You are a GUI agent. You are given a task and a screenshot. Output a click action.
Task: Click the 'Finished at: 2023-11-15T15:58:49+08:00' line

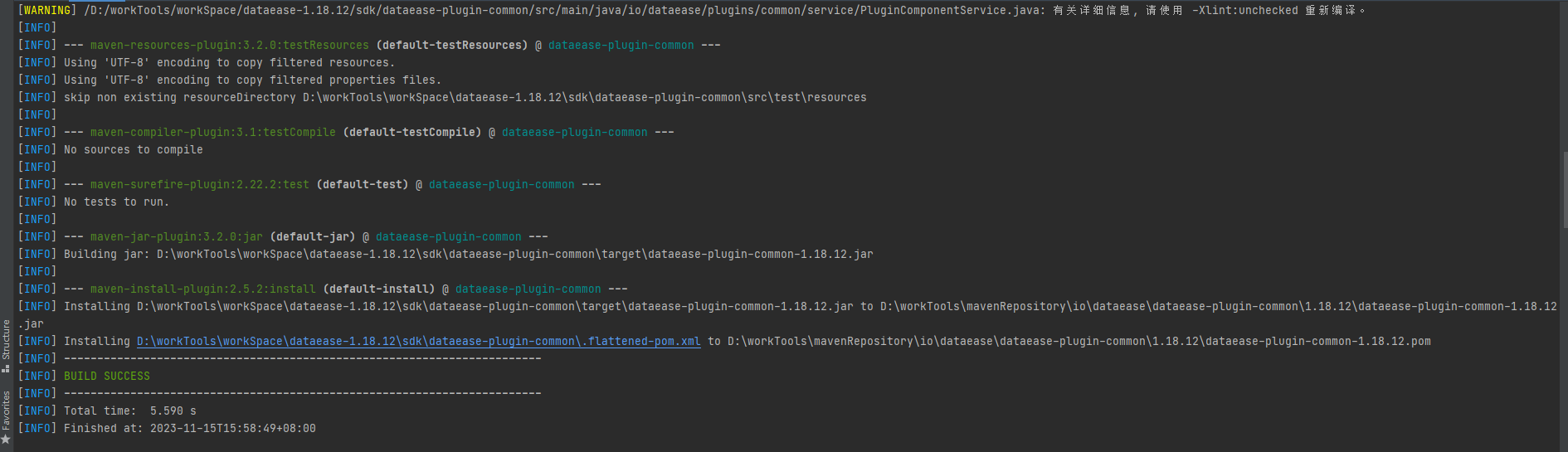[167, 428]
